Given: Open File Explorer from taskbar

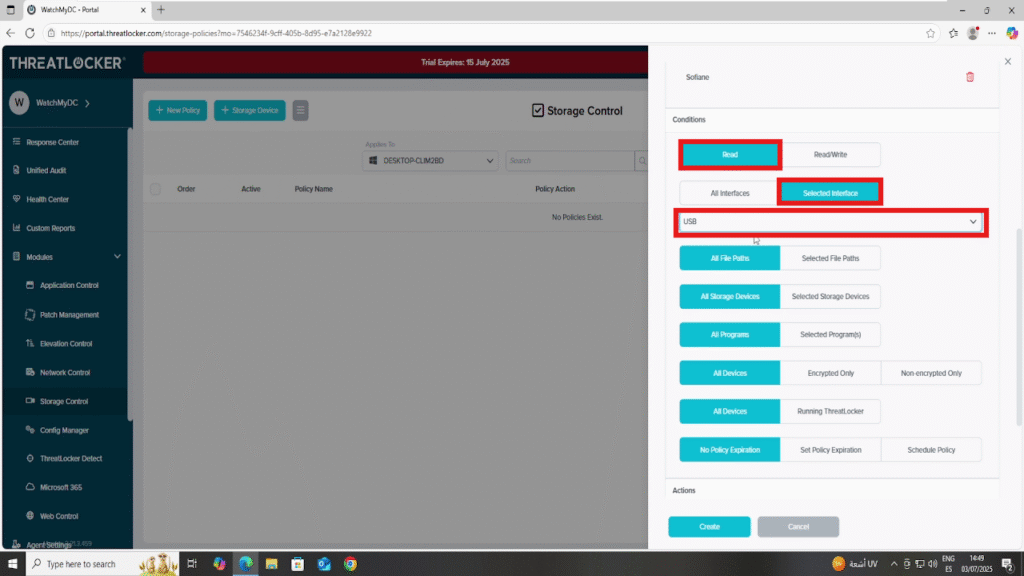Looking at the screenshot, I should tap(272, 564).
